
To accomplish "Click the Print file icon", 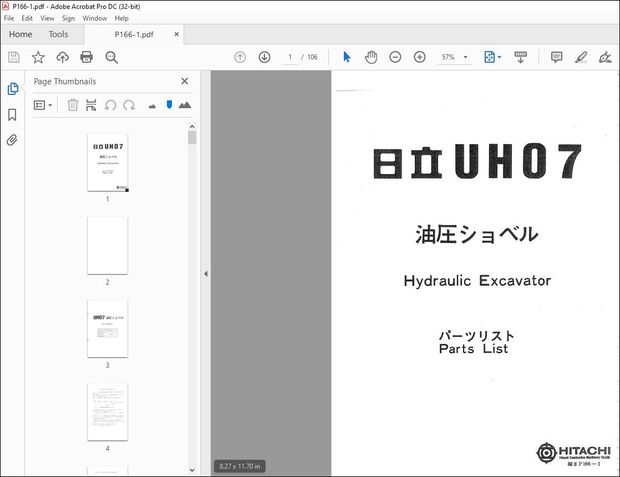I will 86,57.
